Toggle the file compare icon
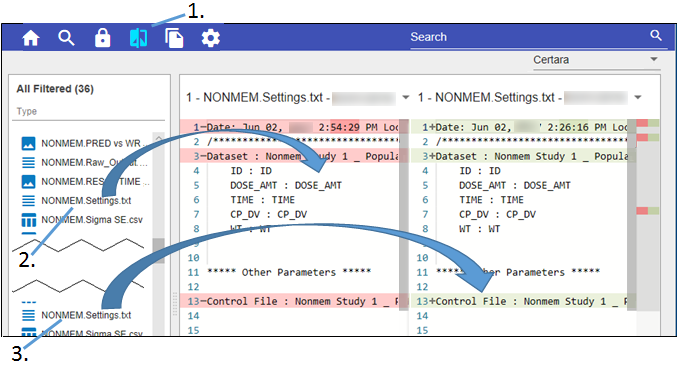Image resolution: width=679 pixels, height=371 pixels. [138, 38]
